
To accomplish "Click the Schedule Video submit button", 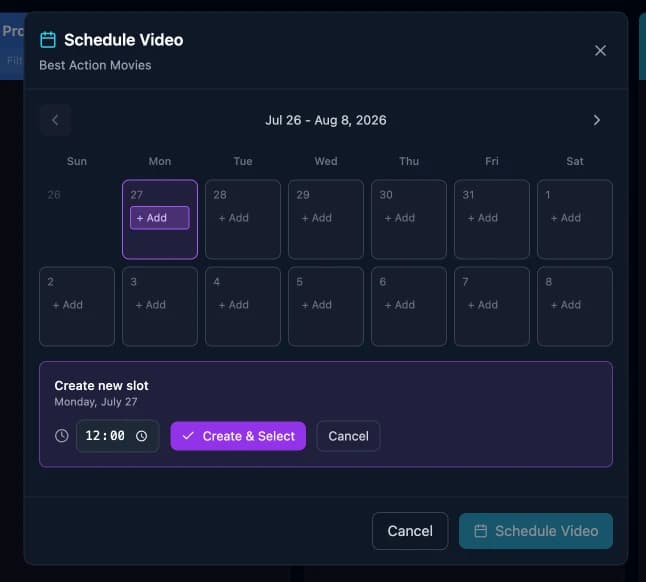I will pyautogui.click(x=536, y=531).
